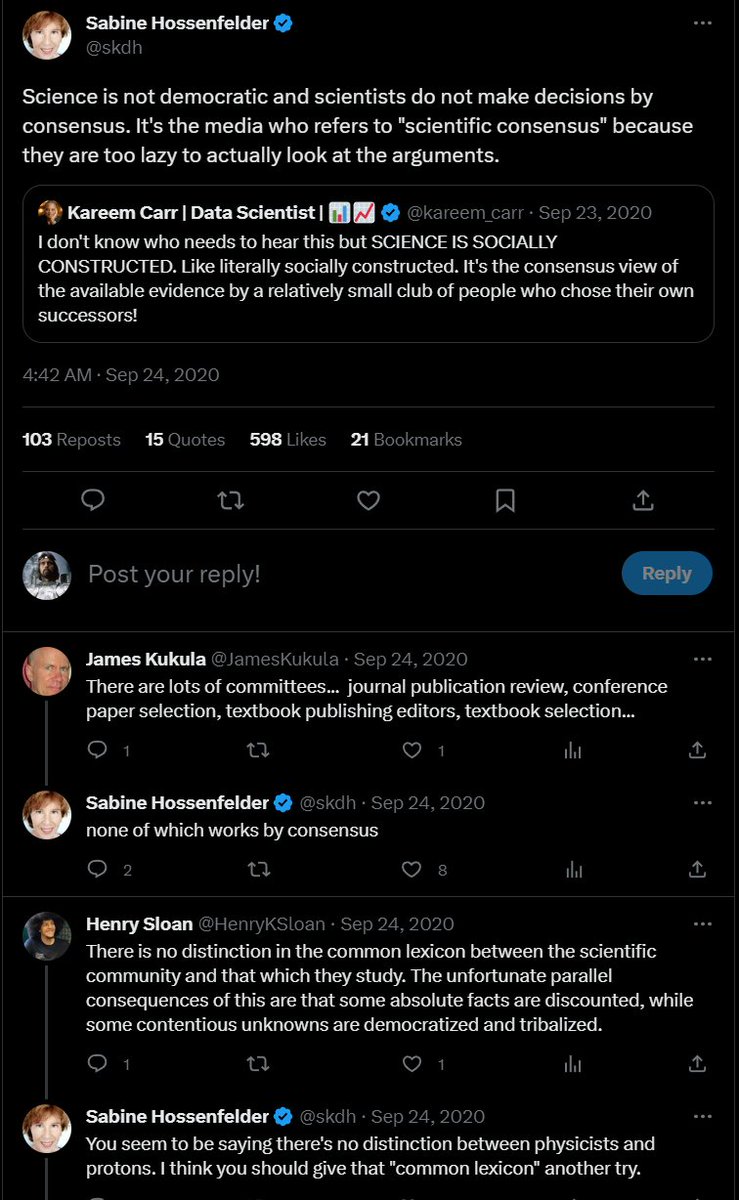Share the main tweet via upload icon

point(644,500)
